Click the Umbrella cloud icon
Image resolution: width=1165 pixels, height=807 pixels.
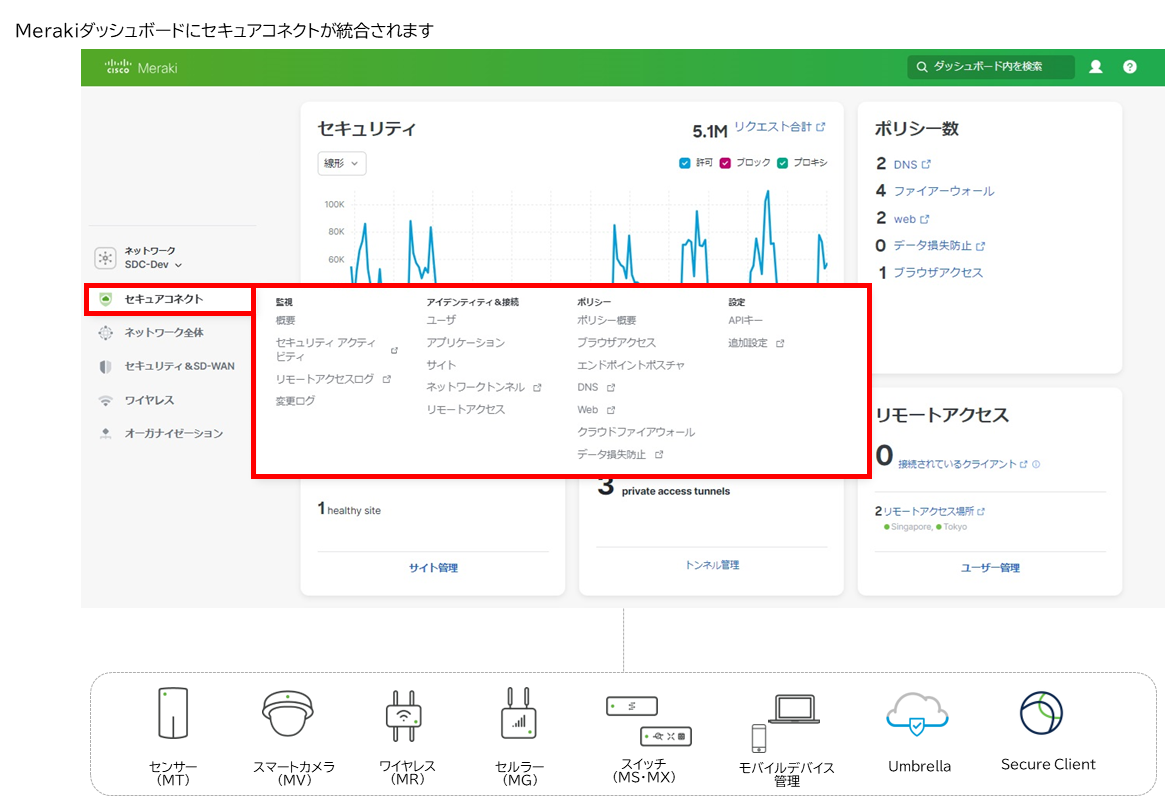917,714
